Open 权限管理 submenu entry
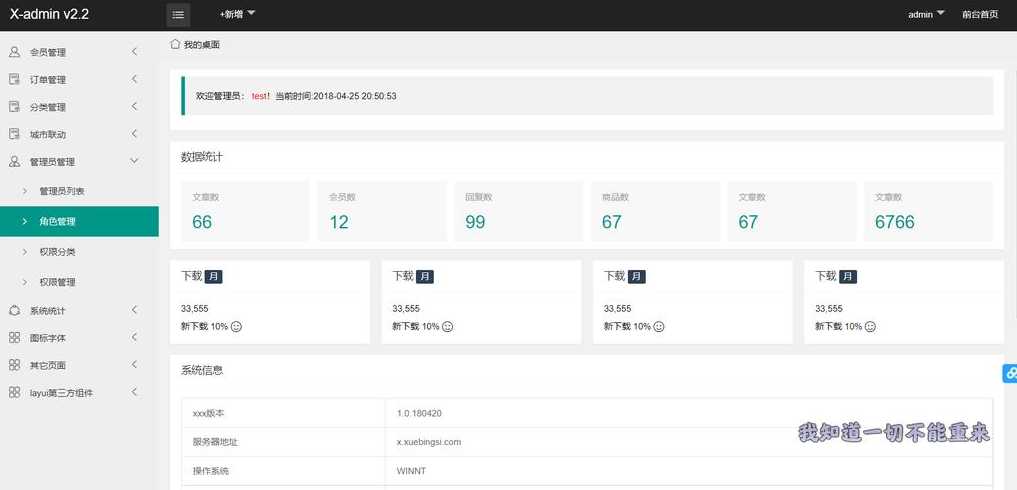Screen dimensions: 1017x490 [79, 282]
